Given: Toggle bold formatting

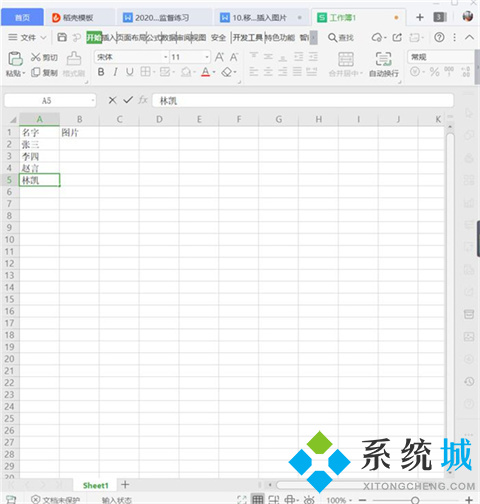Looking at the screenshot, I should pos(101,72).
